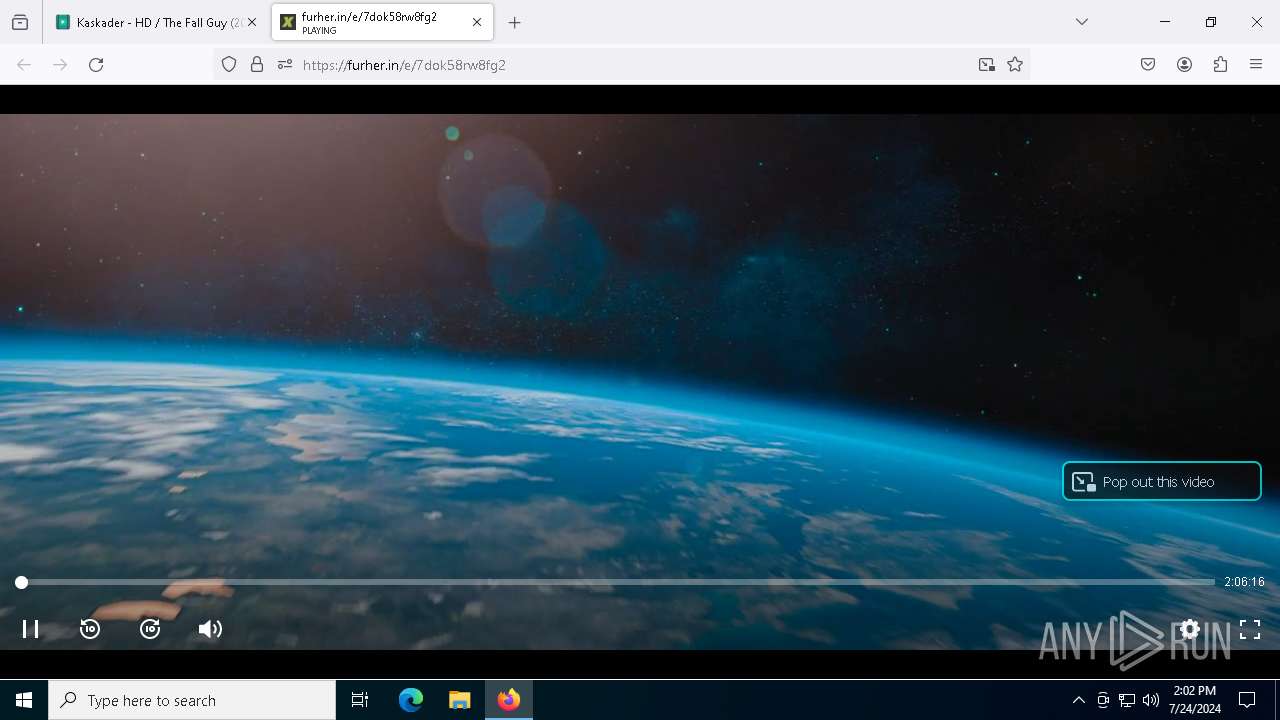This screenshot has height=720, width=1280.
Task: Restore down the Firefox window
Action: tap(1211, 22)
